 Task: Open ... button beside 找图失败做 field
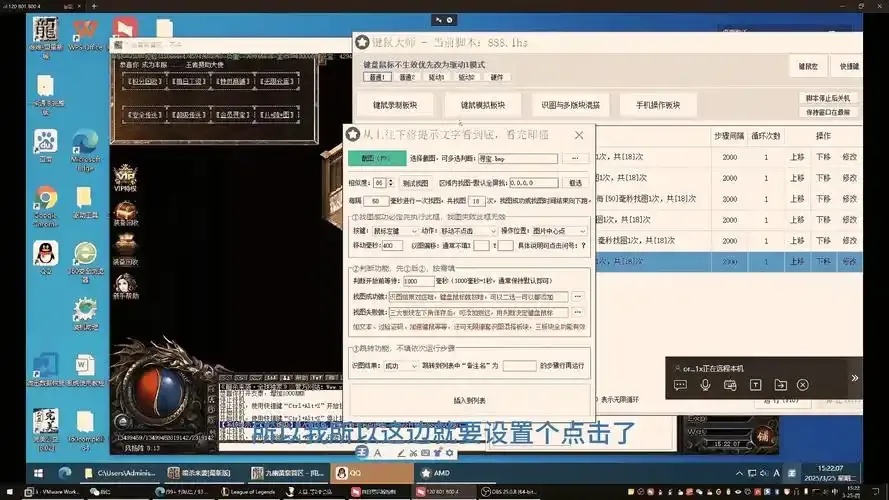tap(578, 312)
